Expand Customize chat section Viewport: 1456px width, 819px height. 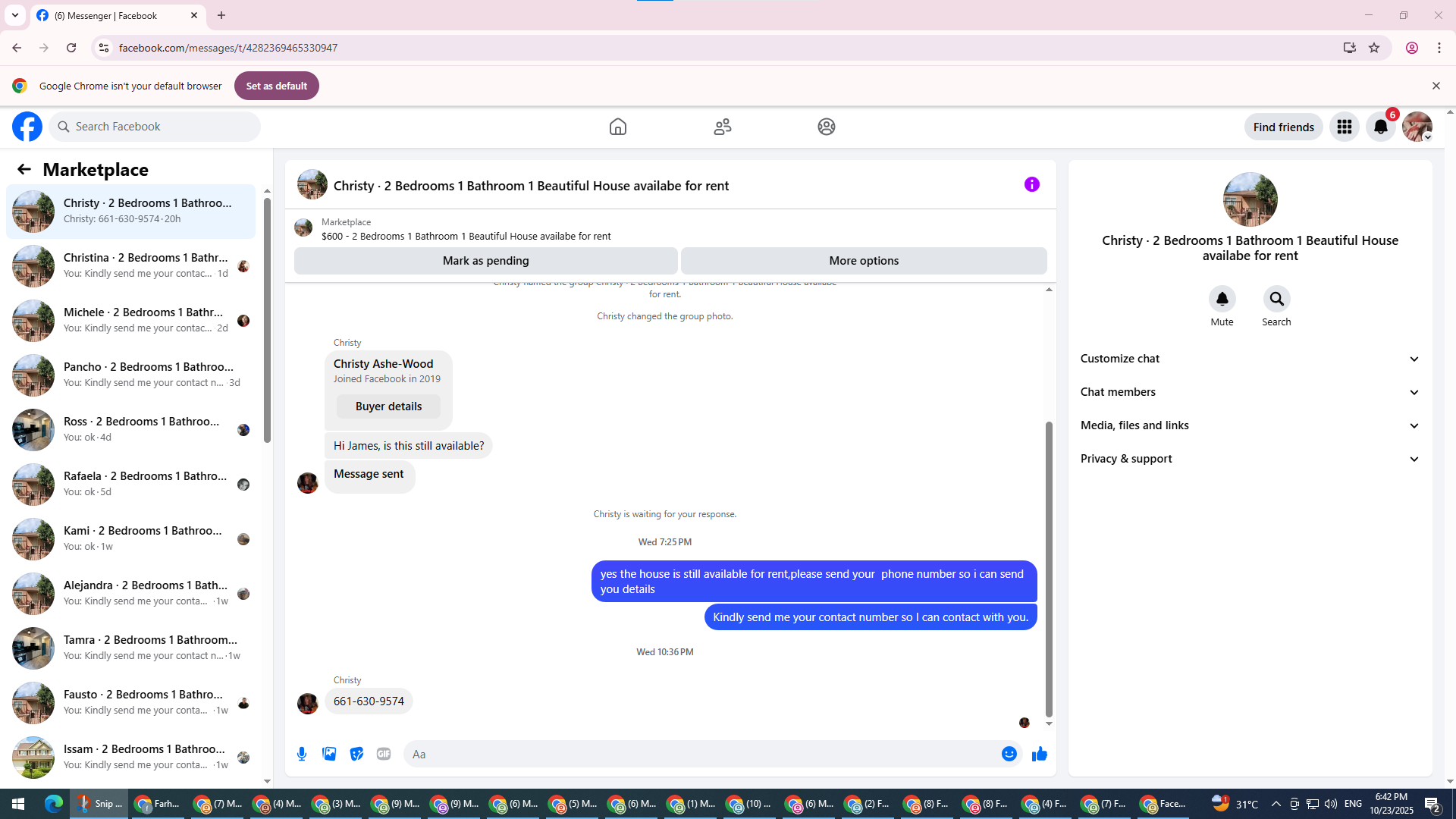pos(1250,359)
